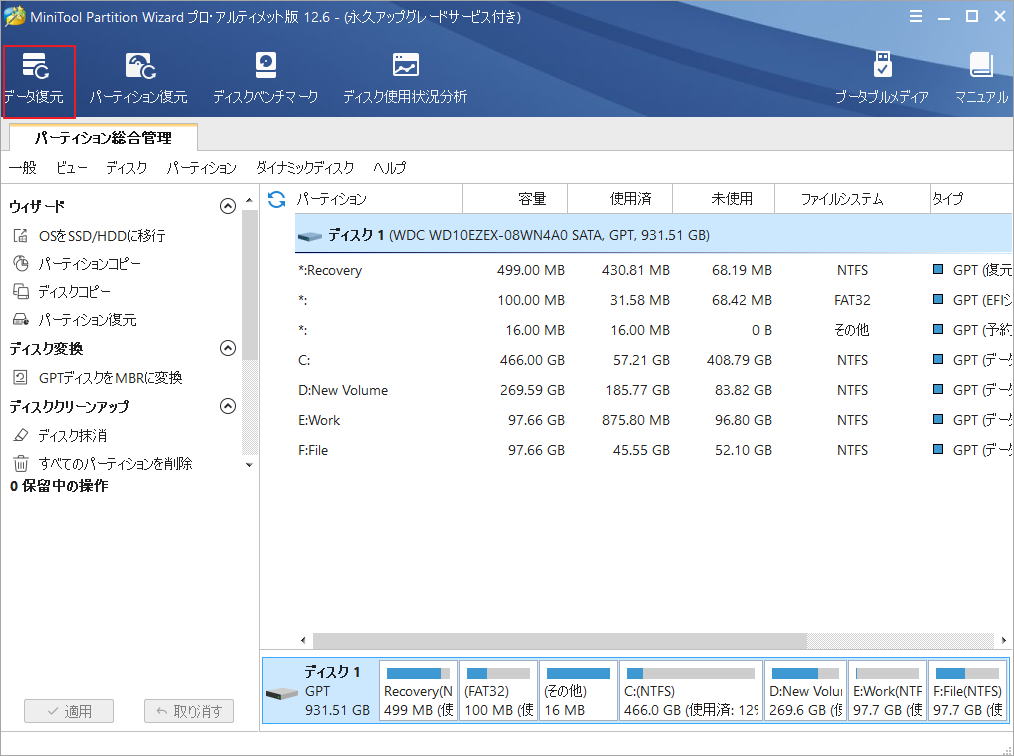Select the C: partition row

coord(450,360)
